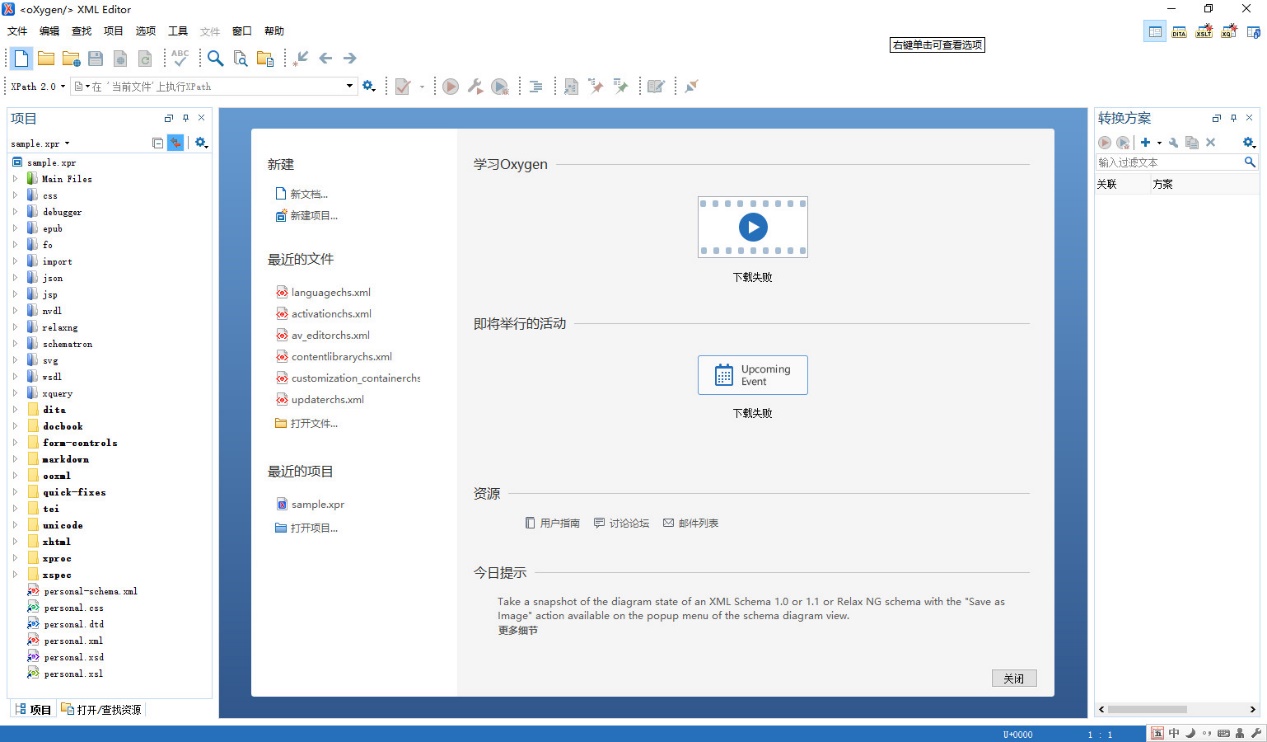Viewport: 1267px width, 742px height.
Task: Click the wrench icon in the transformation panel
Action: [1174, 143]
